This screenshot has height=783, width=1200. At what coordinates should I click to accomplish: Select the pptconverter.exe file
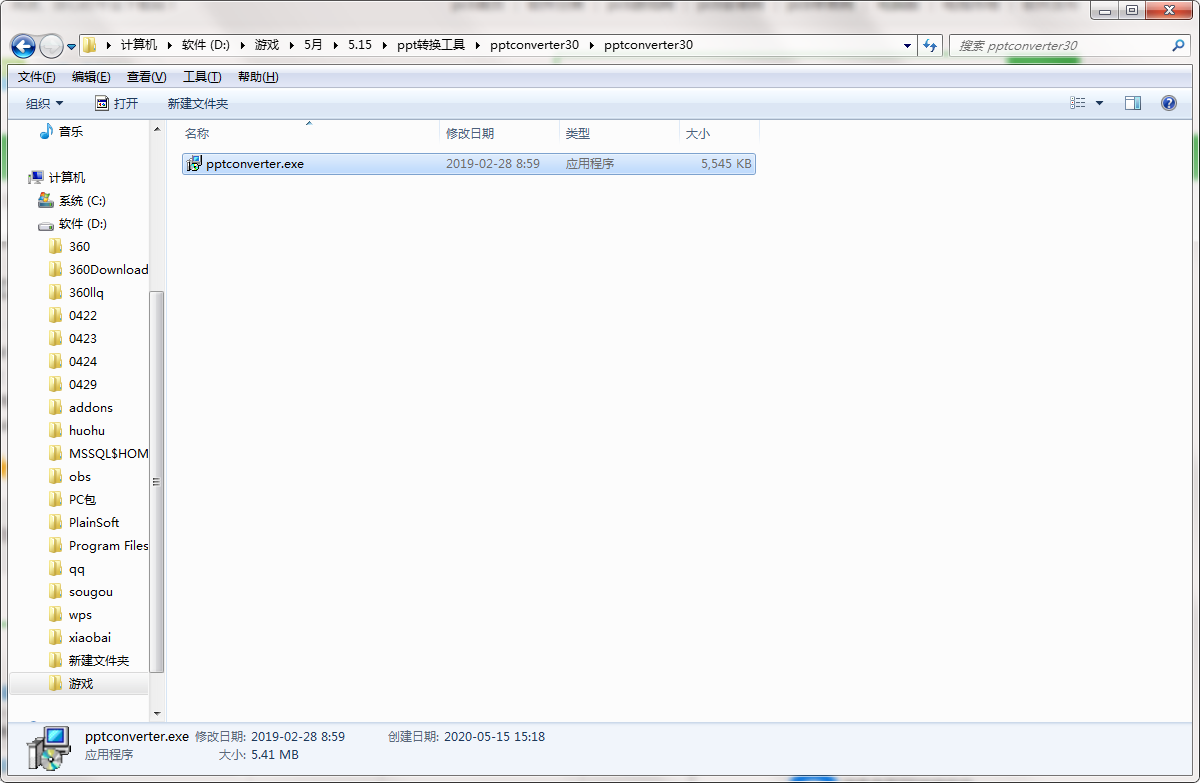(468, 163)
